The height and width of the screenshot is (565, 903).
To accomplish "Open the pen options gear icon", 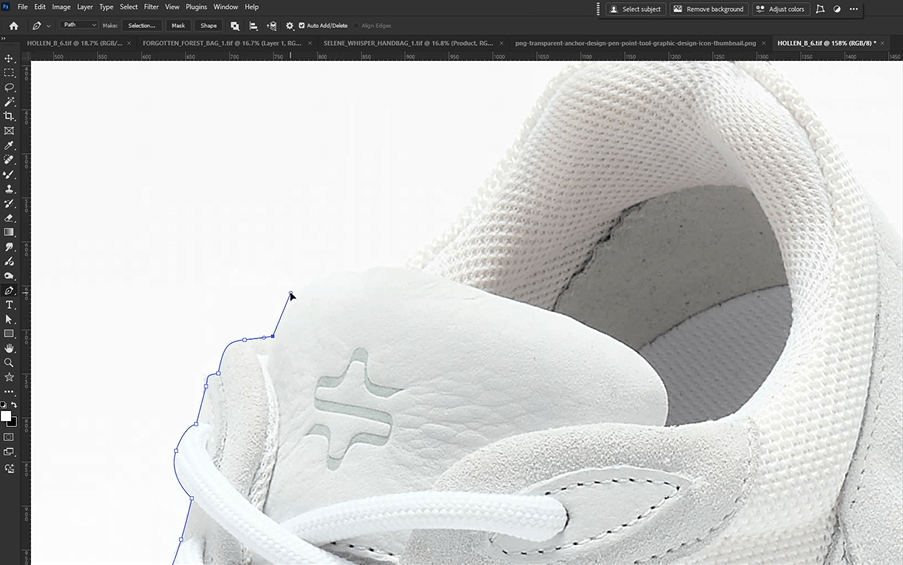I will coord(290,25).
